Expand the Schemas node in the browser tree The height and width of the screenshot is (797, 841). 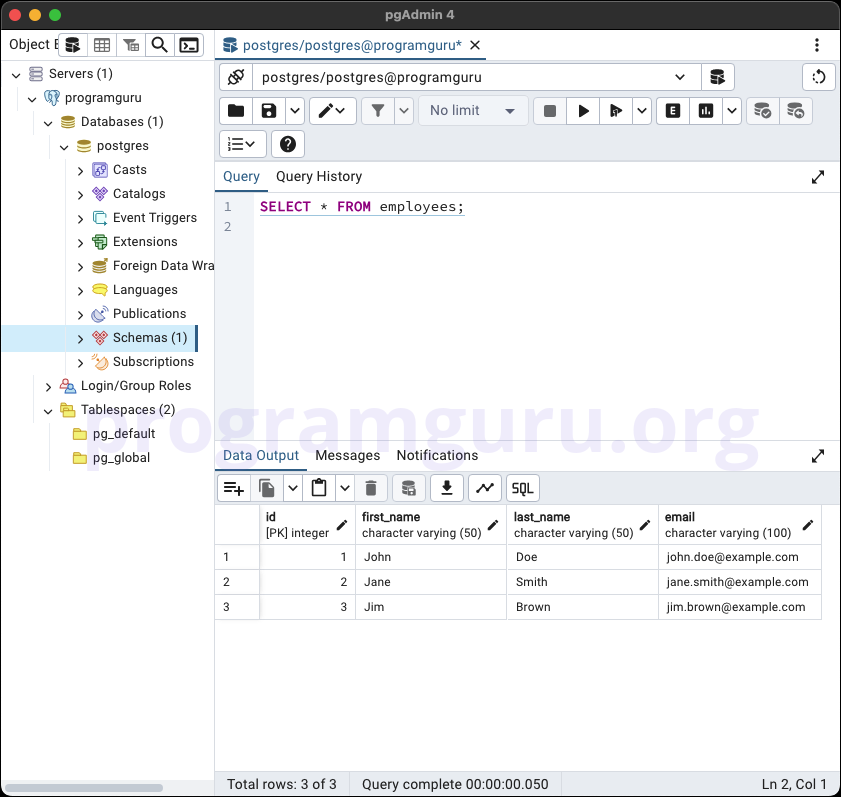point(82,337)
